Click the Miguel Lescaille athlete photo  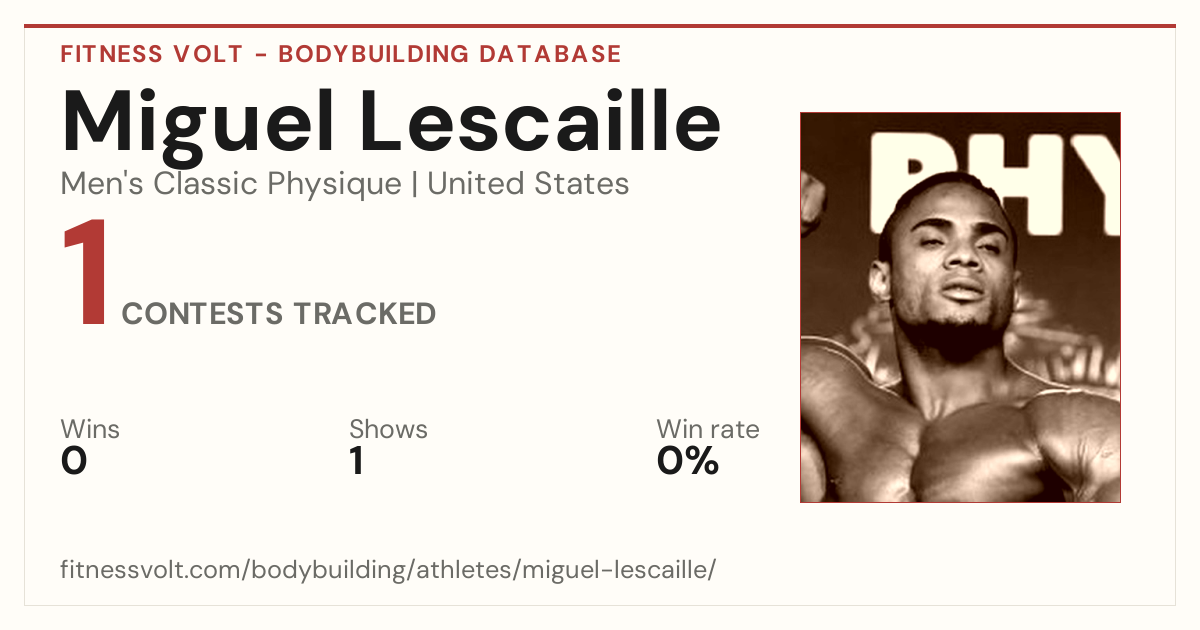point(960,307)
